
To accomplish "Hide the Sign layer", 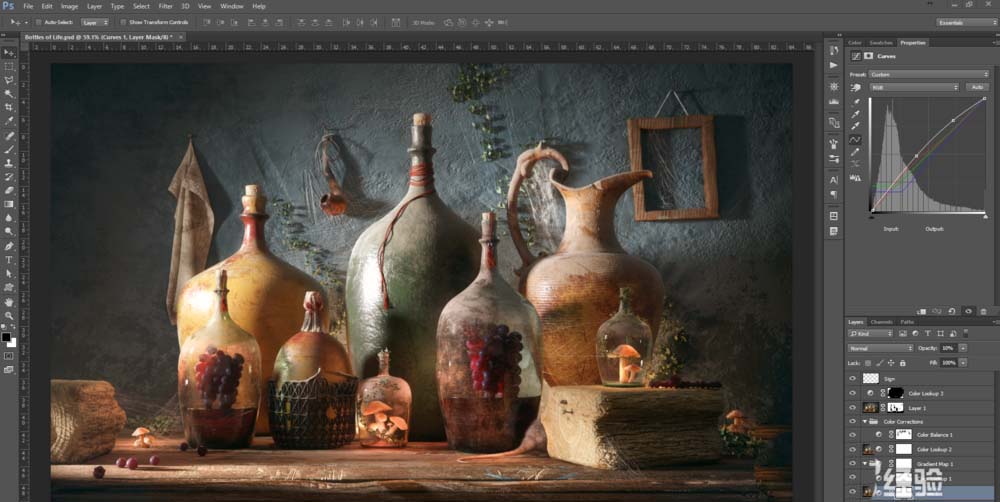I will pos(852,379).
